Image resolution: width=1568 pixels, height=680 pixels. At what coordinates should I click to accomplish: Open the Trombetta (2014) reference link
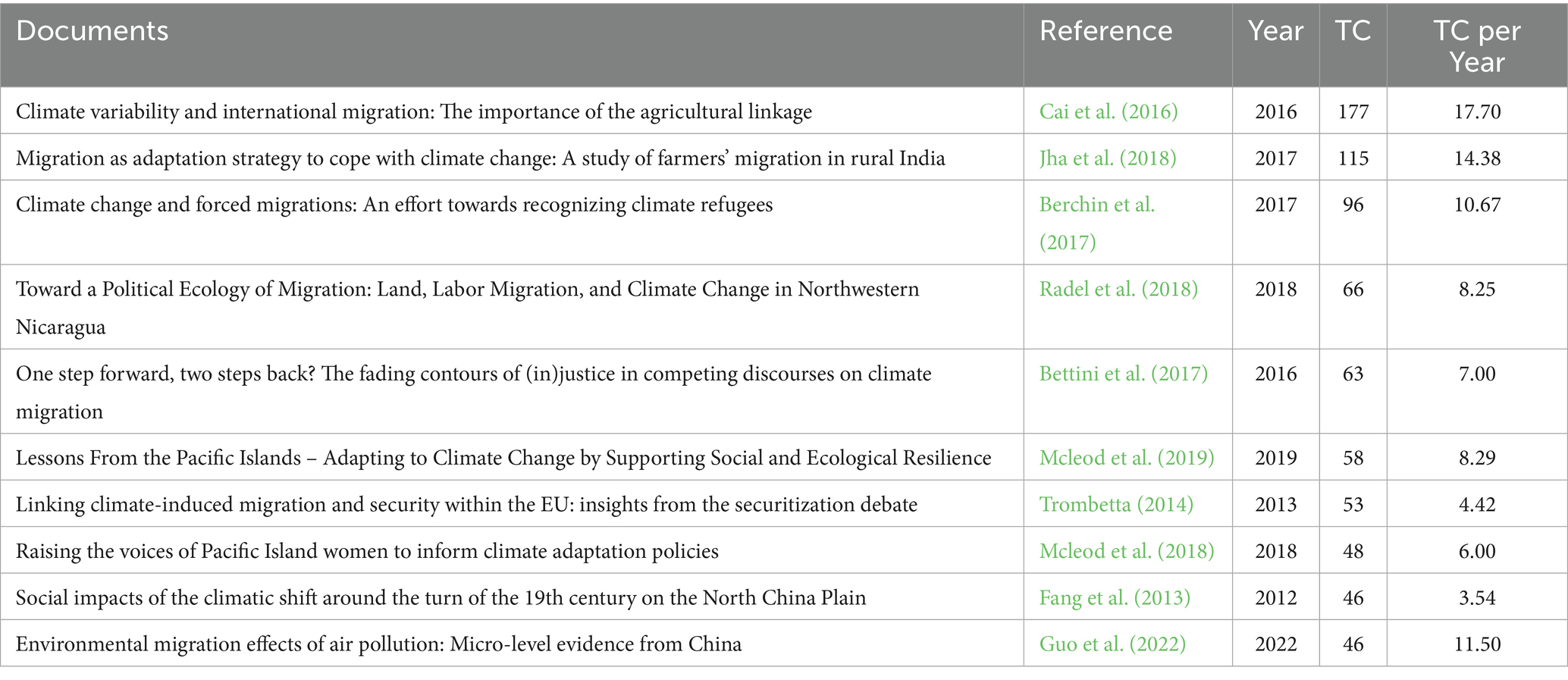coord(1115,505)
